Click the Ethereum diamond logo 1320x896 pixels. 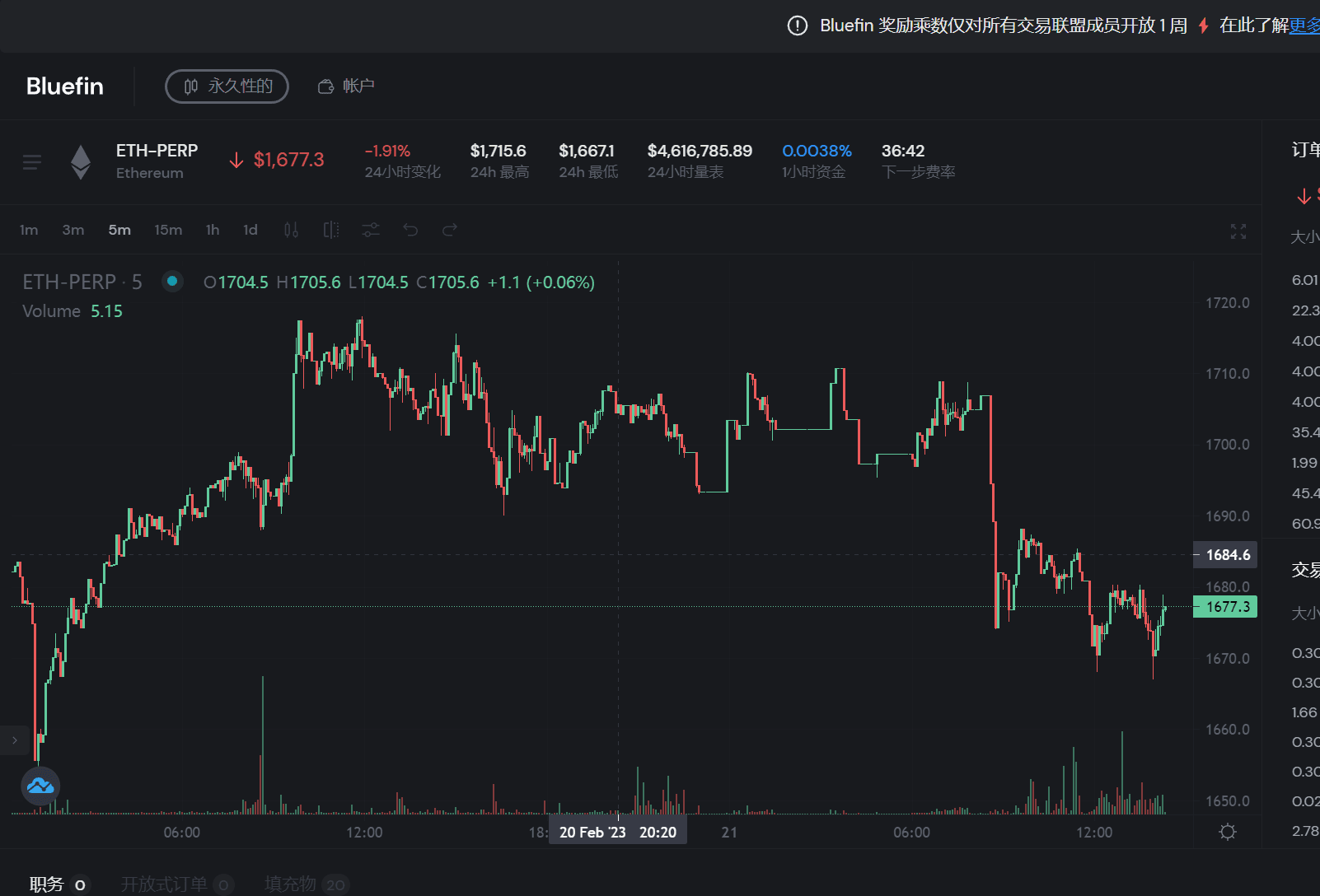pos(81,162)
